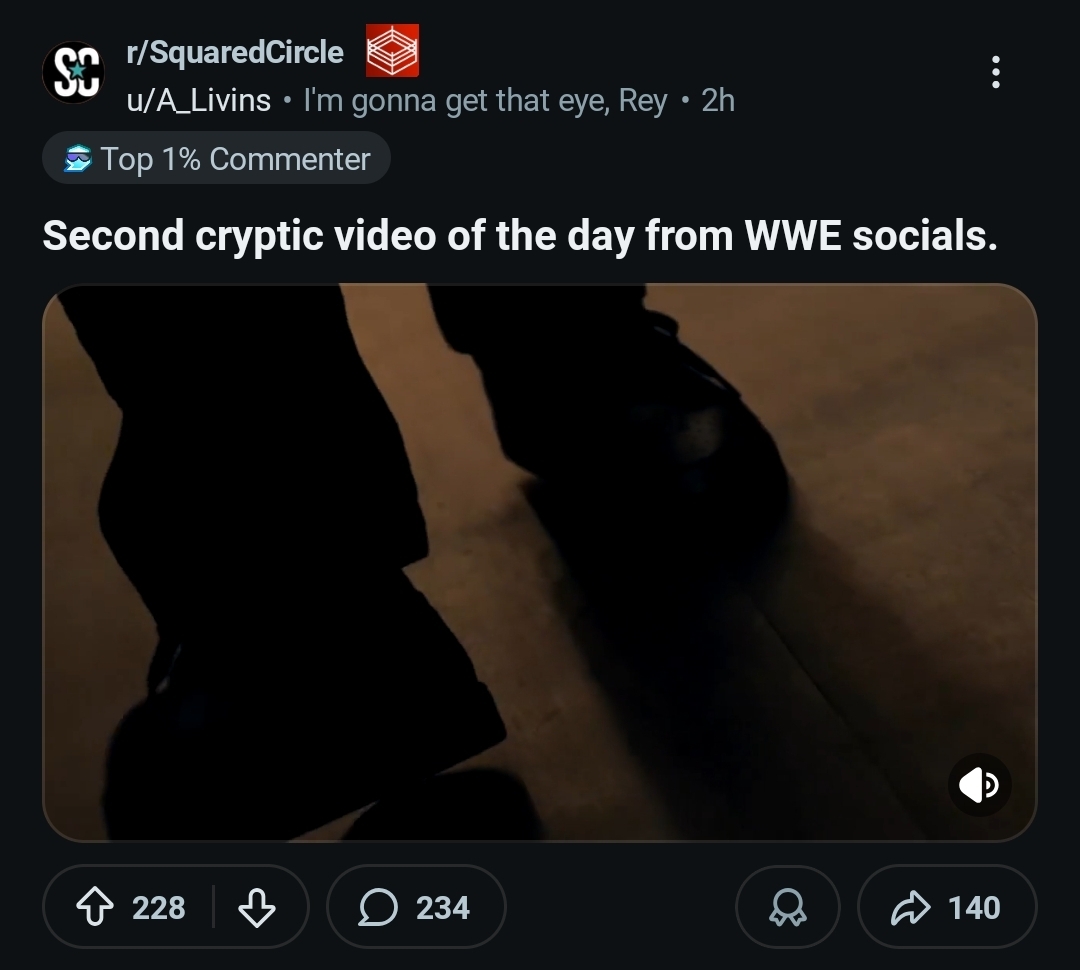The image size is (1080, 970).
Task: Click the speech bubble comment icon
Action: click(379, 908)
